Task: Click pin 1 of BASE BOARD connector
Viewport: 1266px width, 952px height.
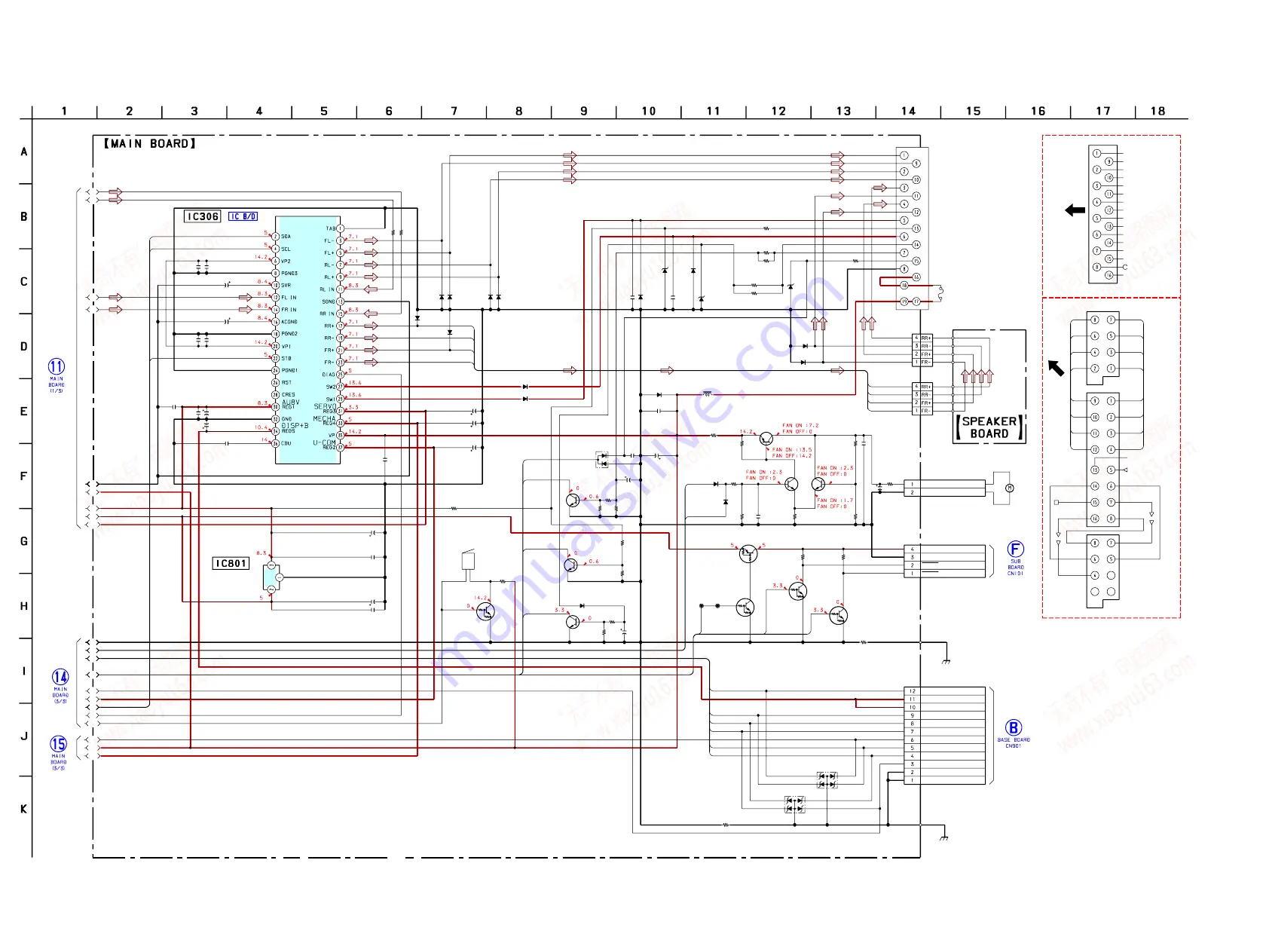Action: [x=912, y=780]
